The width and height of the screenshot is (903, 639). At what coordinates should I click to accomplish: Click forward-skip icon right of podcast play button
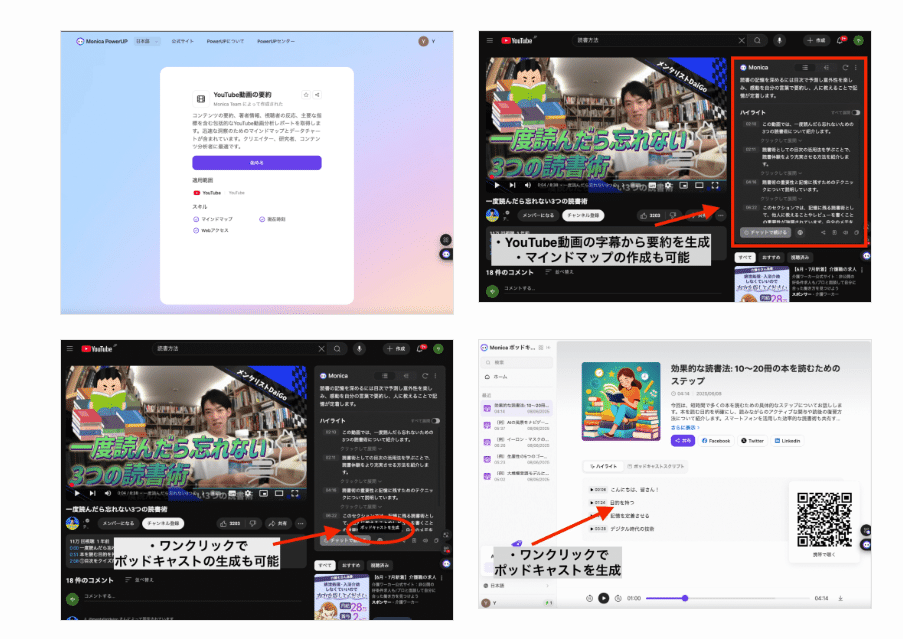618,599
